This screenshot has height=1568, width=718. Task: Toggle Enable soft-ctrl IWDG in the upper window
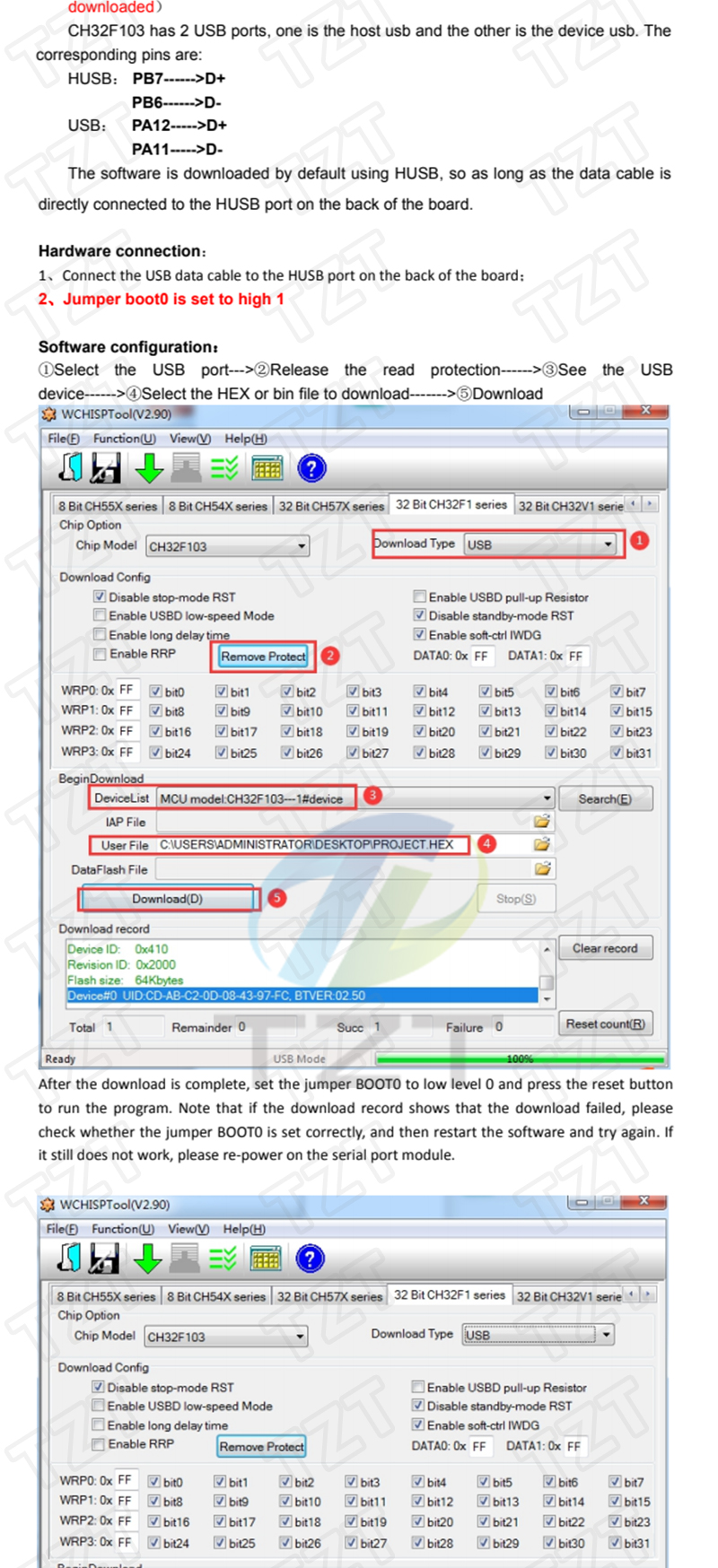tap(419, 634)
